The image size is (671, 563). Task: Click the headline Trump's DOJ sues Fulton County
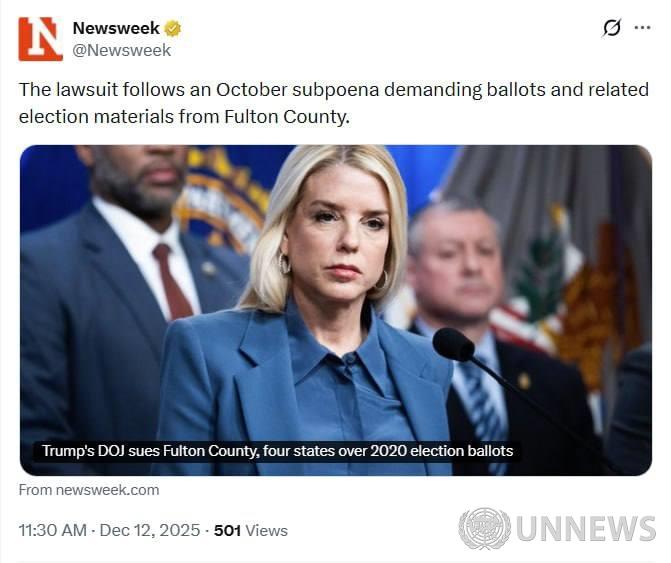277,451
